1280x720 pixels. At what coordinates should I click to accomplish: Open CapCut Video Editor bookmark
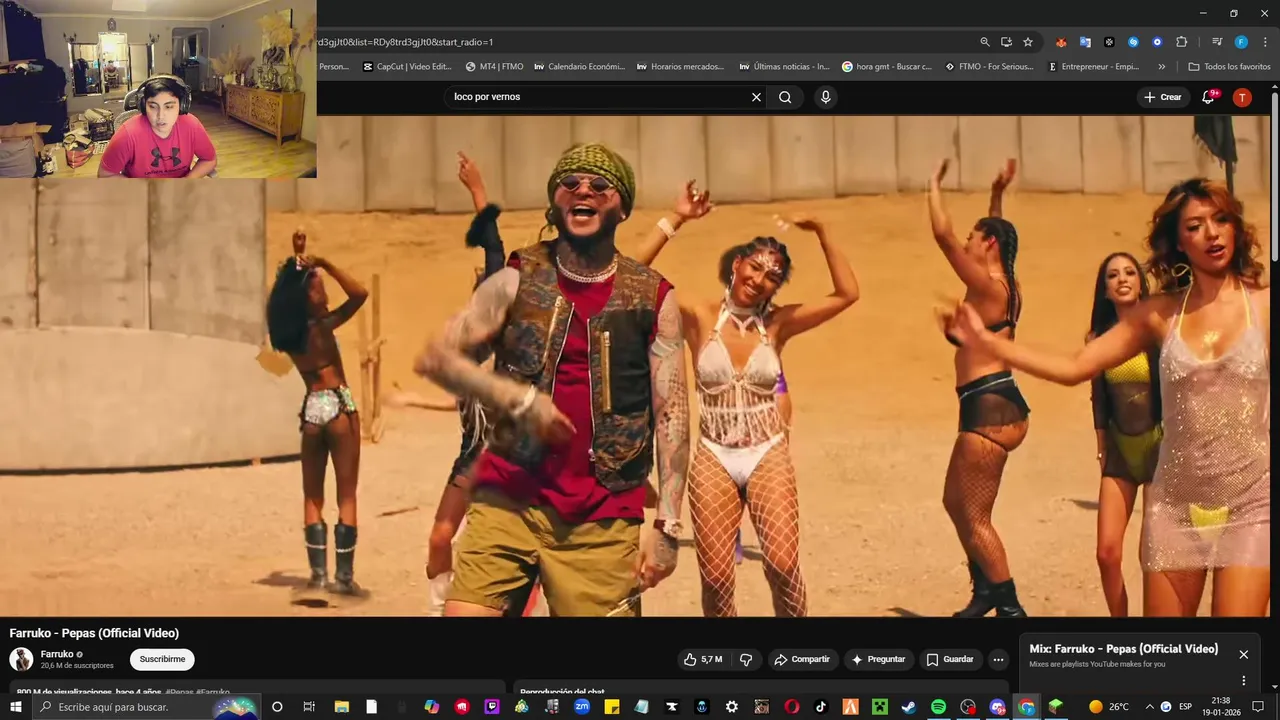pyautogui.click(x=407, y=67)
